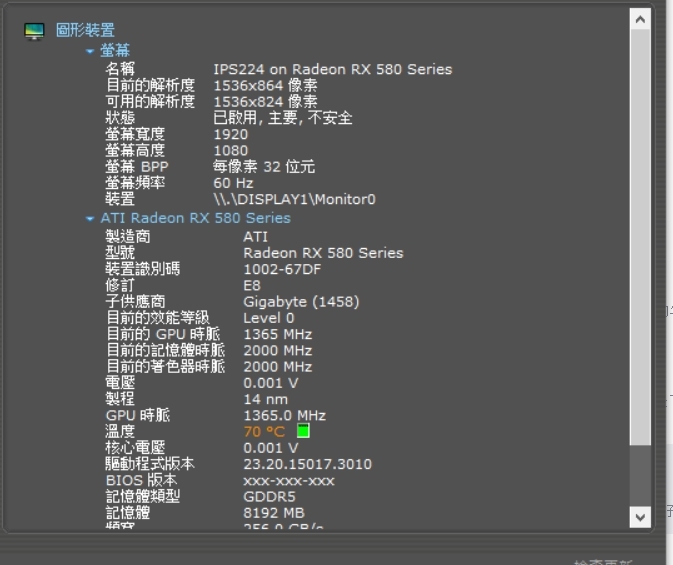The height and width of the screenshot is (565, 673).
Task: Select the 螢幕高度 label
Action: pyautogui.click(x=135, y=151)
